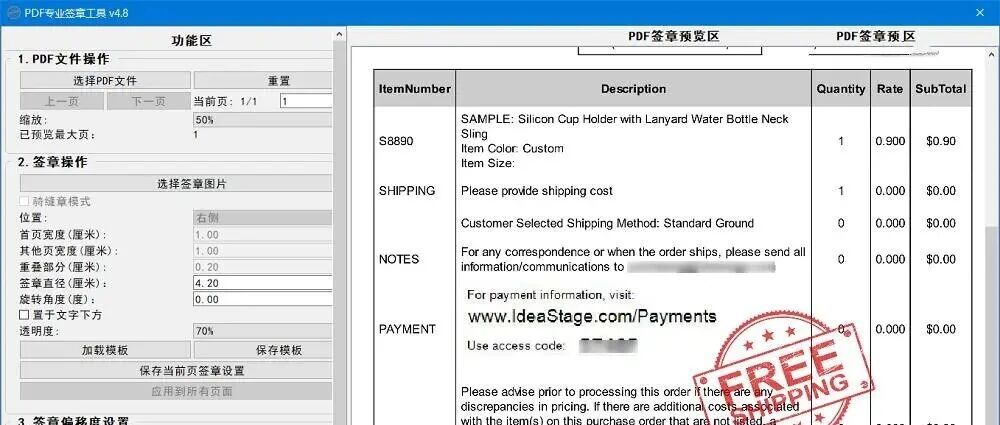
Task: Close the PDF签章工具 window
Action: click(979, 11)
